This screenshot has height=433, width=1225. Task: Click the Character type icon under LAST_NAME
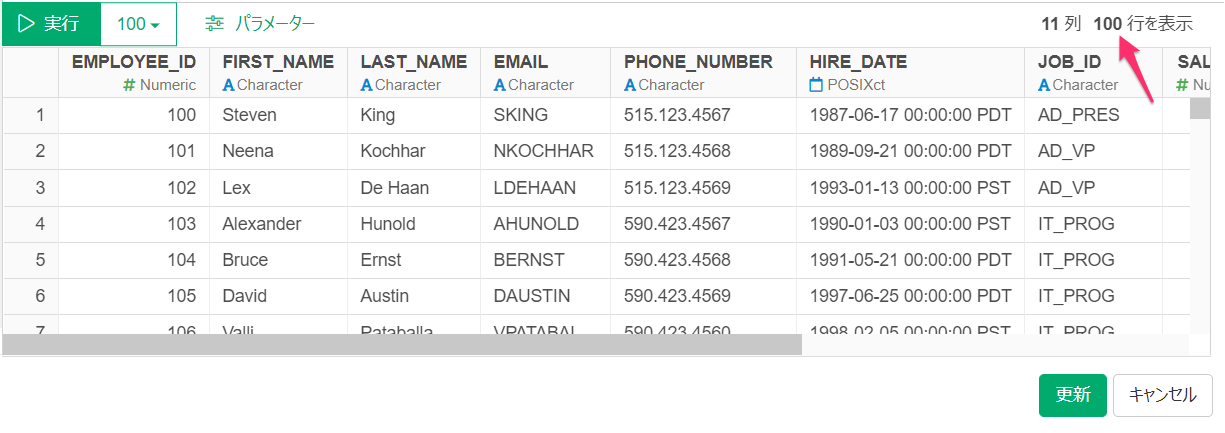367,85
